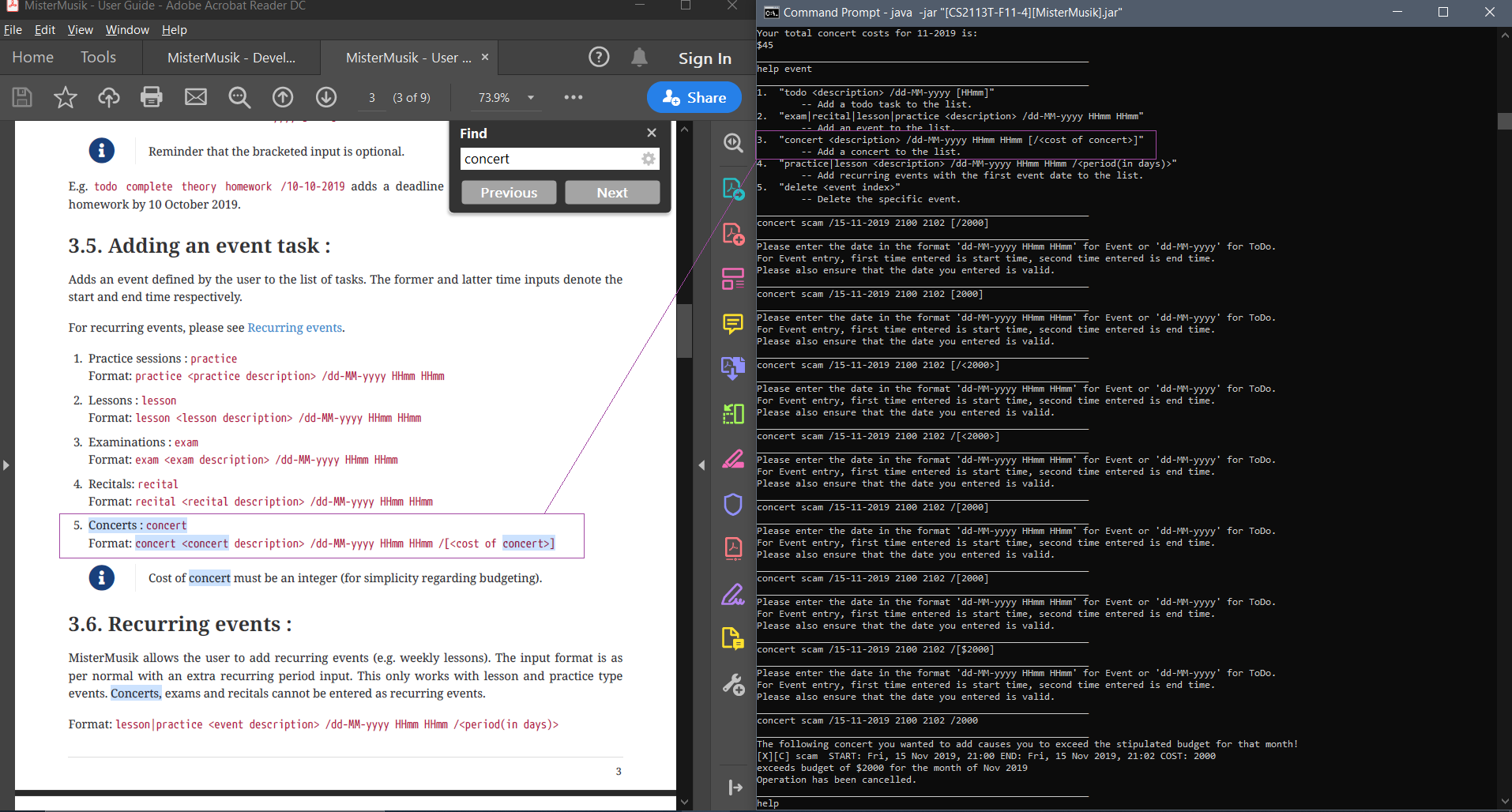Open the cloud upload icon
This screenshot has height=812, width=1512.
[x=108, y=97]
